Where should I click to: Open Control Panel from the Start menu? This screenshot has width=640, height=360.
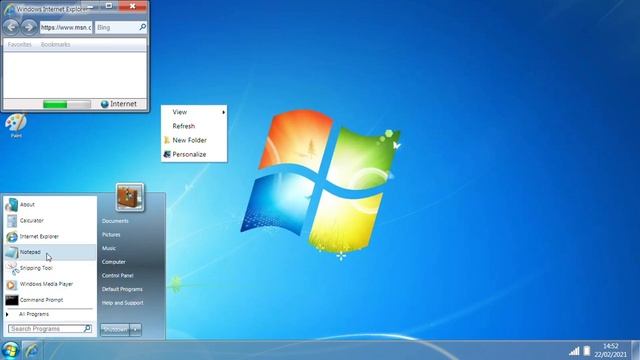click(118, 276)
